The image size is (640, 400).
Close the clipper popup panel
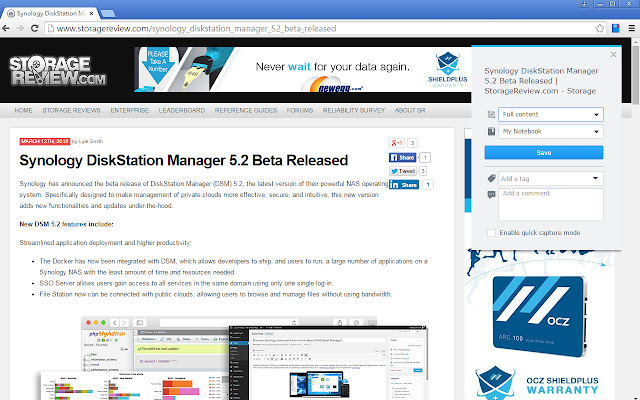tap(612, 55)
